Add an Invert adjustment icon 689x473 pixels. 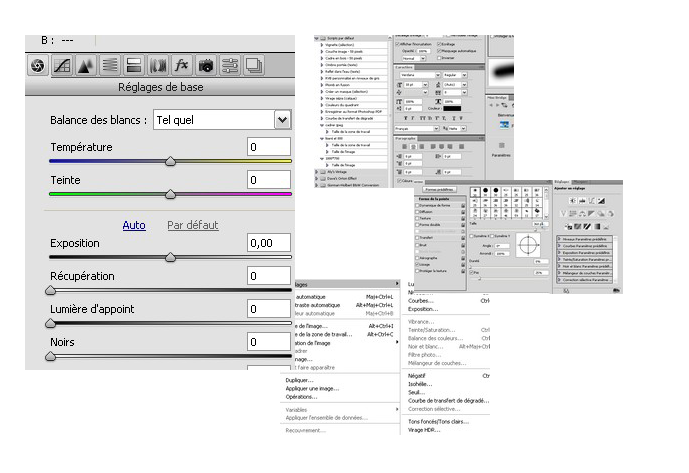pyautogui.click(x=569, y=227)
